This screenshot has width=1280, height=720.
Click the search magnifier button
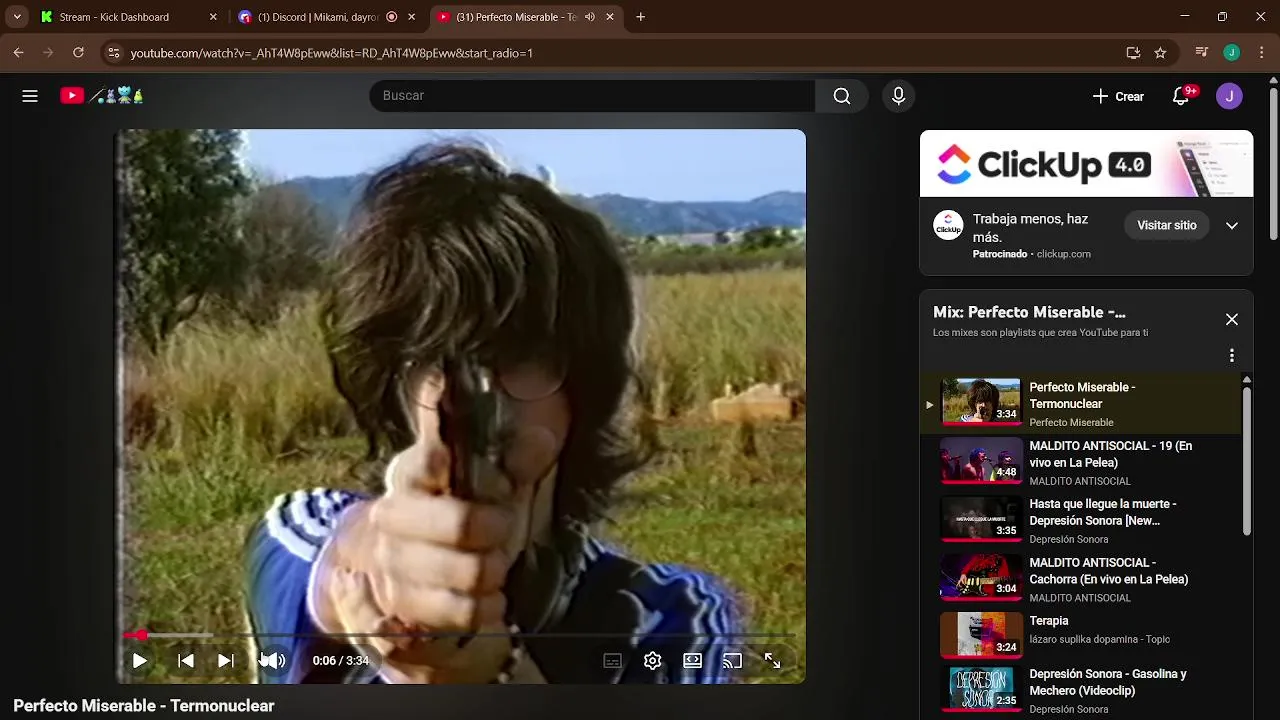tap(842, 96)
